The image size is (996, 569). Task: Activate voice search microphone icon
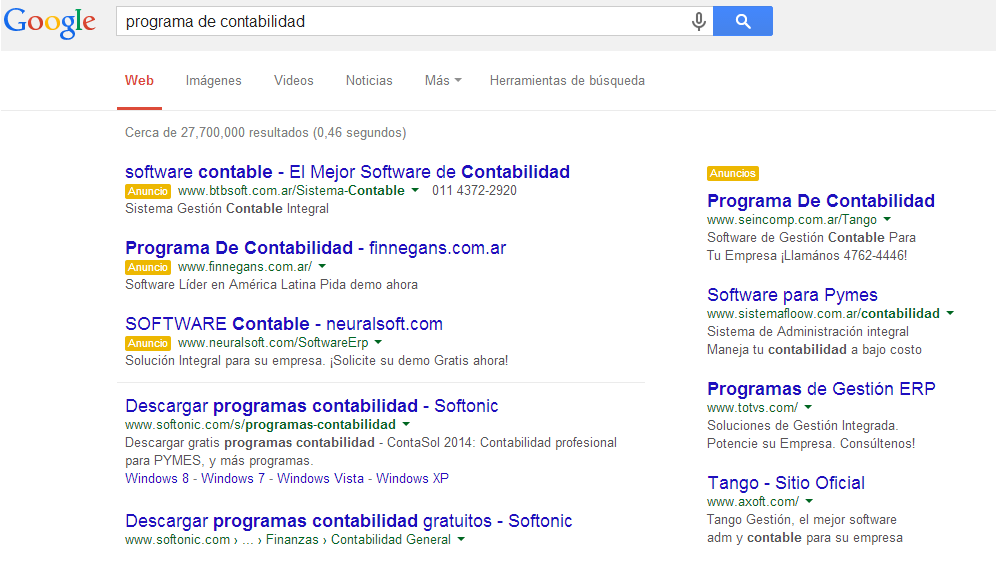pyautogui.click(x=698, y=22)
